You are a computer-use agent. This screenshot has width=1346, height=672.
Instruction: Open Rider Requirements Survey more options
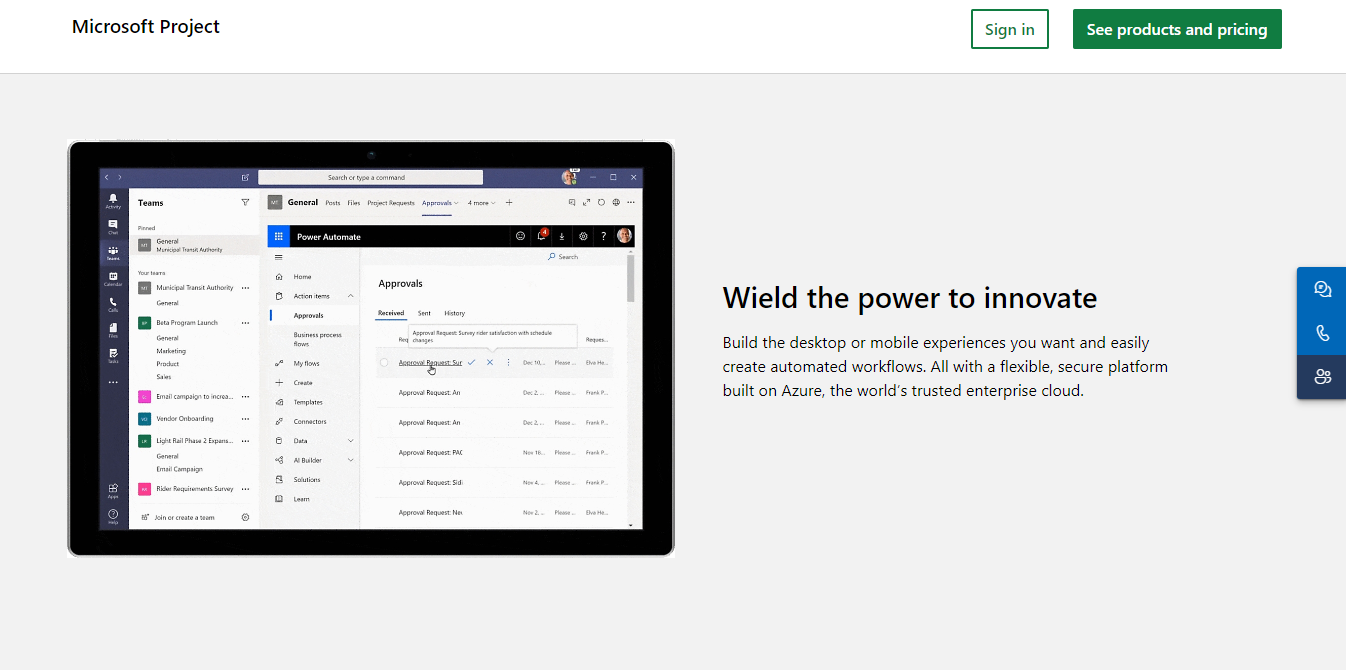point(245,489)
